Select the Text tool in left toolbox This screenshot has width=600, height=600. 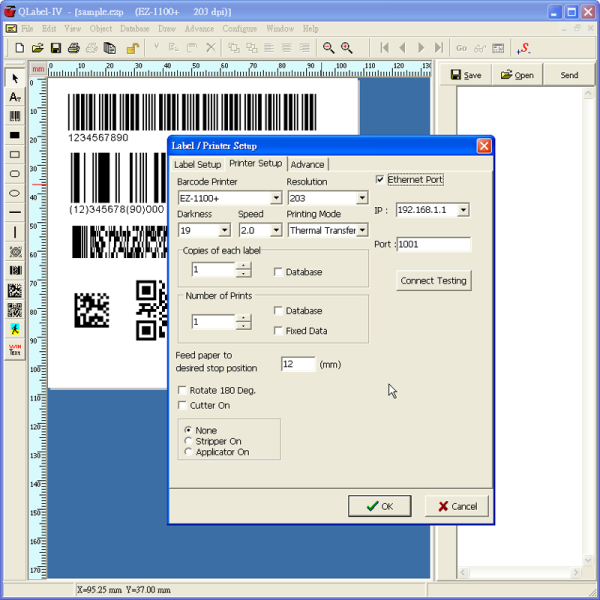click(15, 97)
